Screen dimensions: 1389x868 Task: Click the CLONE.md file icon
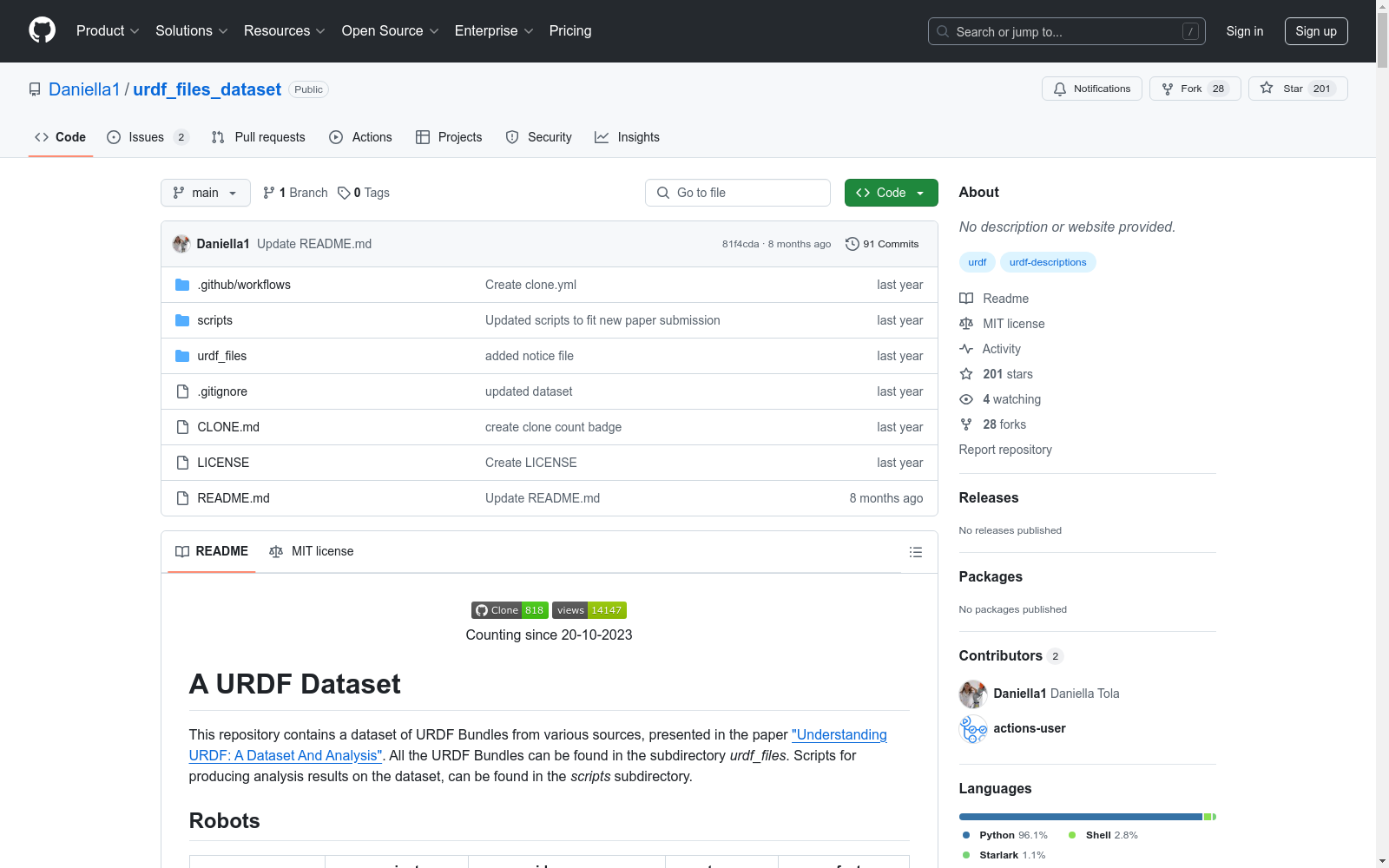[x=182, y=427]
